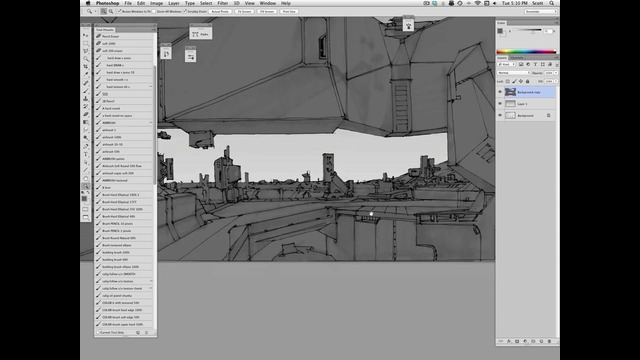Image resolution: width=640 pixels, height=360 pixels.
Task: Hide the Background copy layer
Action: [500, 92]
